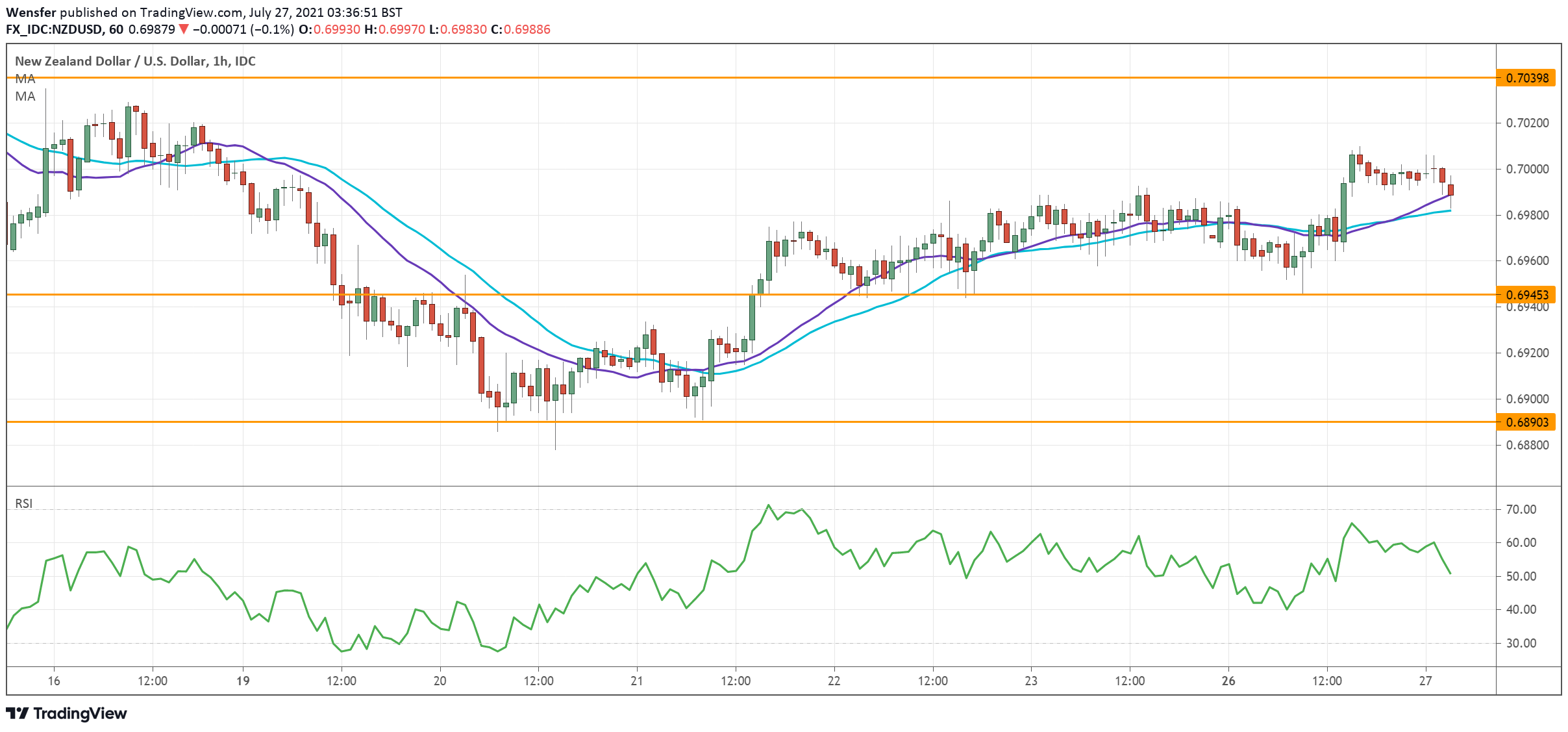
Task: Click the RSI indicator label
Action: click(24, 503)
